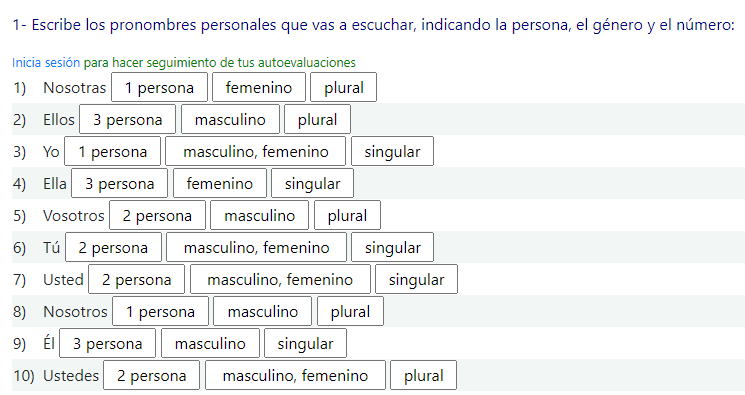Image resolution: width=745 pixels, height=395 pixels.
Task: Select the 'singular' field in the Yo row
Action: coord(392,151)
